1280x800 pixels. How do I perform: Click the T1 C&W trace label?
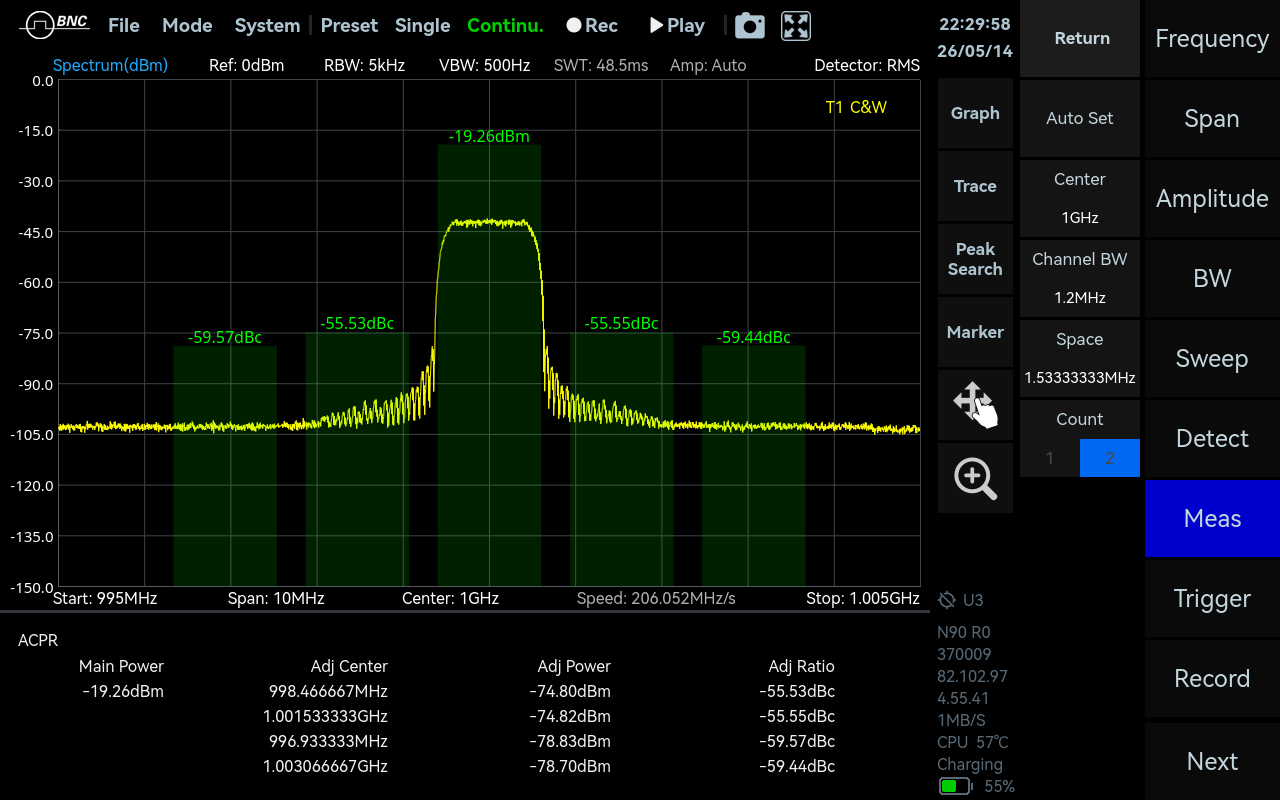[x=856, y=107]
